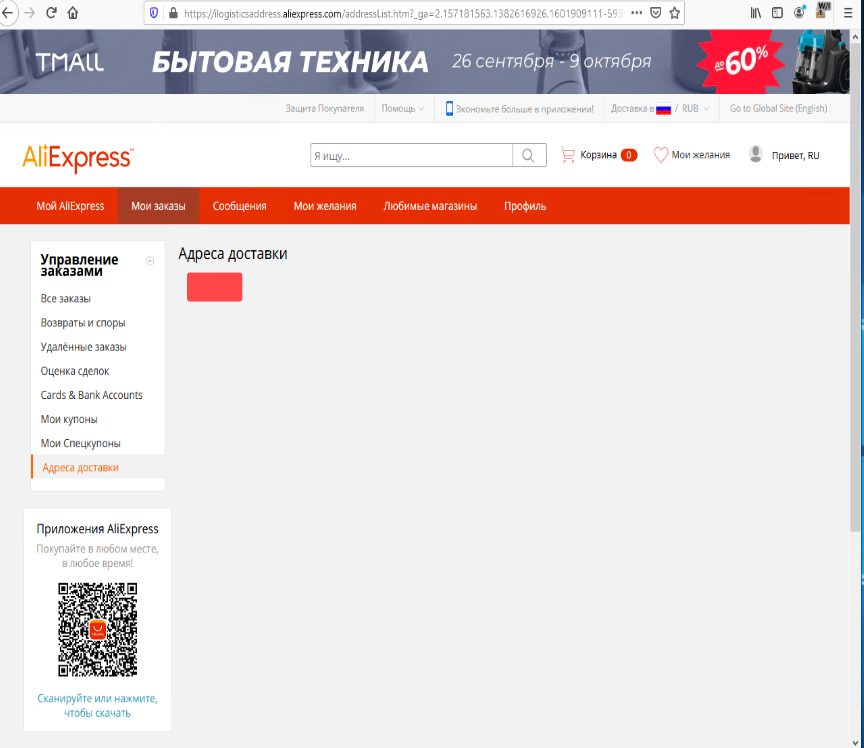864x748 pixels.
Task: Click the search magnifier button
Action: pos(528,155)
